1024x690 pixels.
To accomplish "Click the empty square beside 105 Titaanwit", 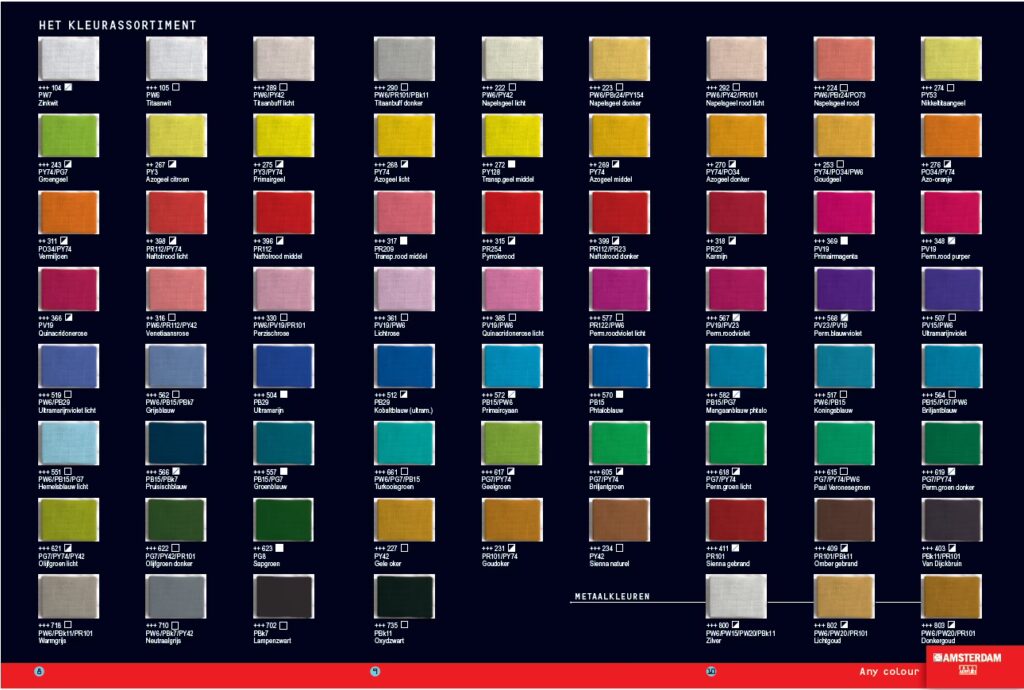I will pyautogui.click(x=176, y=87).
